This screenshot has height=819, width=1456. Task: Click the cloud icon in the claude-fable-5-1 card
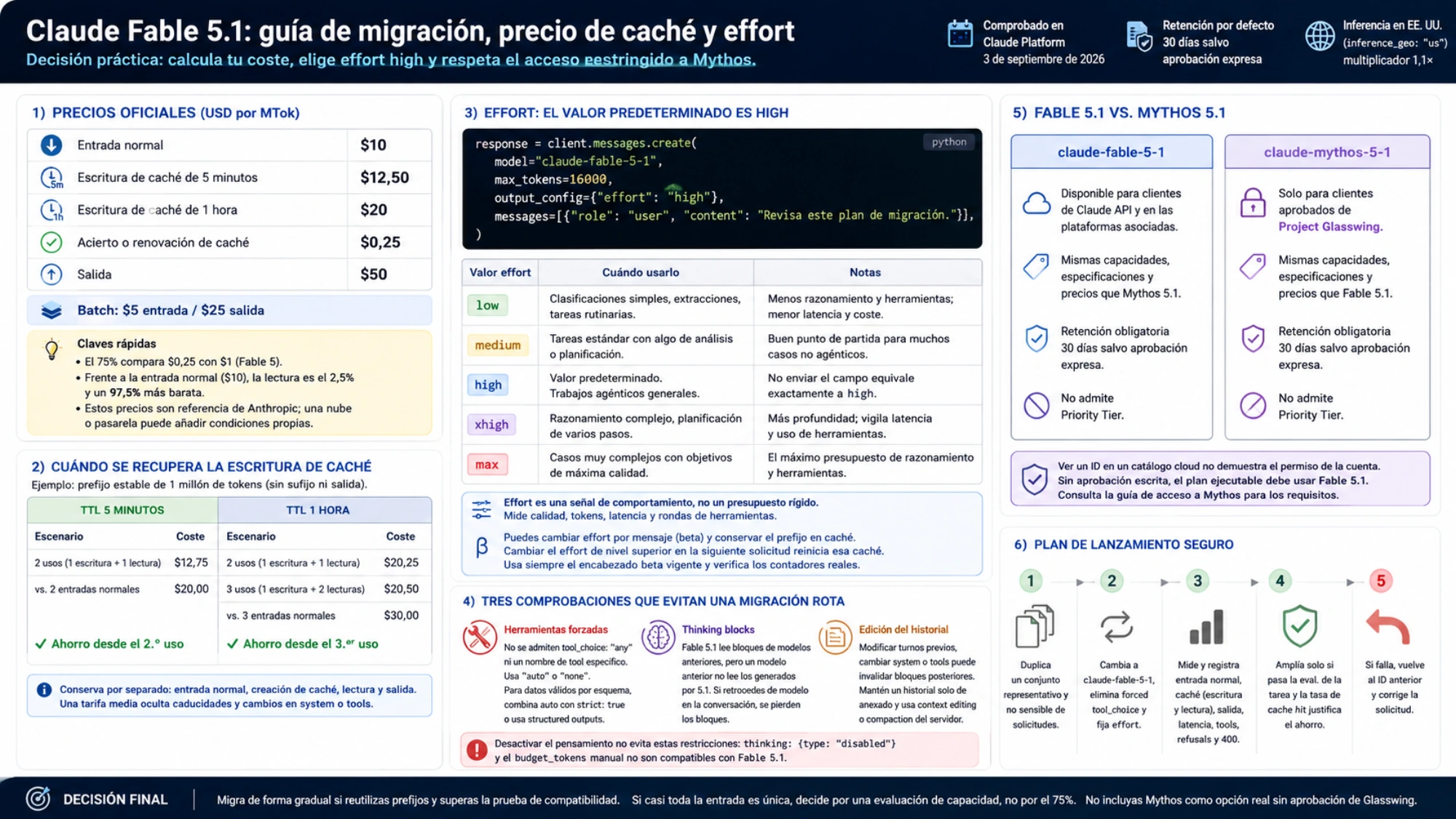[x=1037, y=203]
